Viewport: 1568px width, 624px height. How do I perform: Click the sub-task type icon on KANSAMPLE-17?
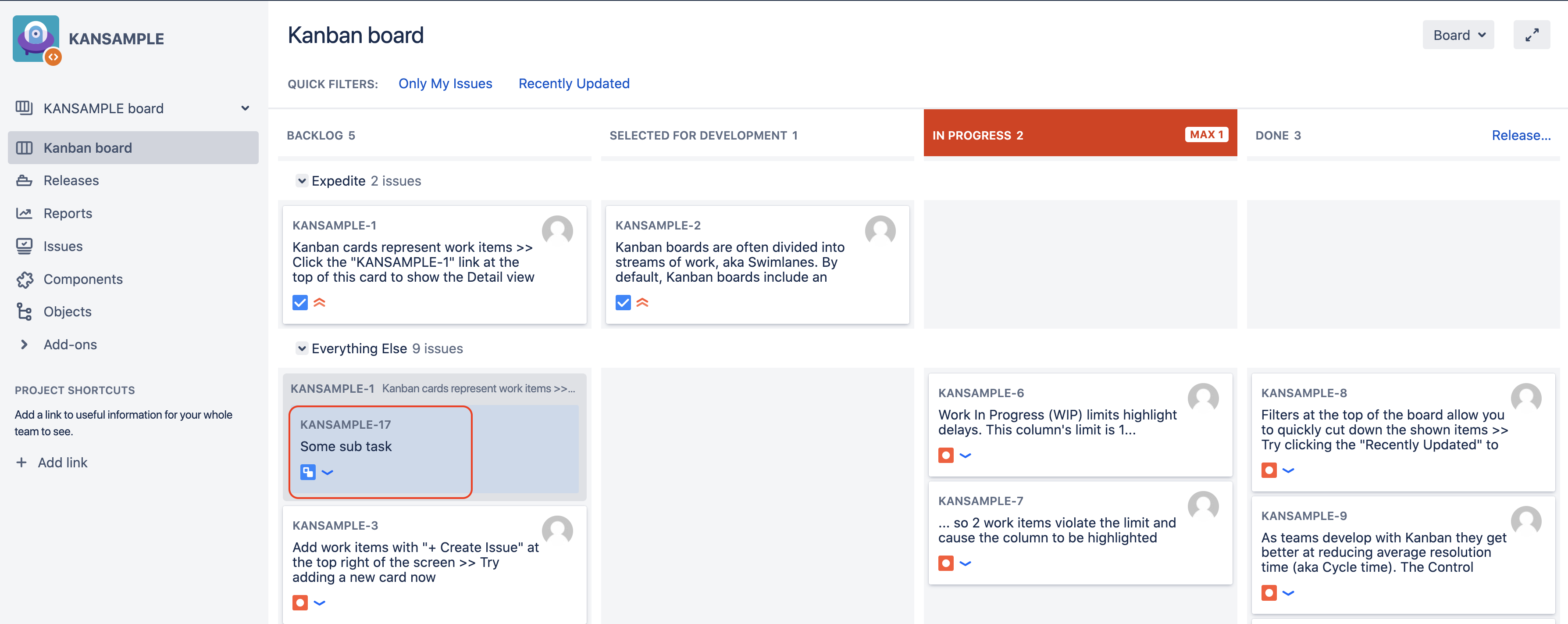(308, 472)
